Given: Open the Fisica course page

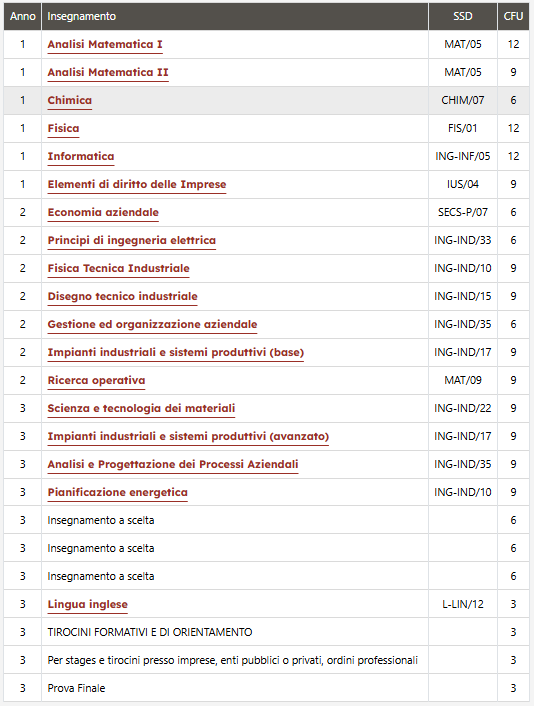Looking at the screenshot, I should pos(63,128).
